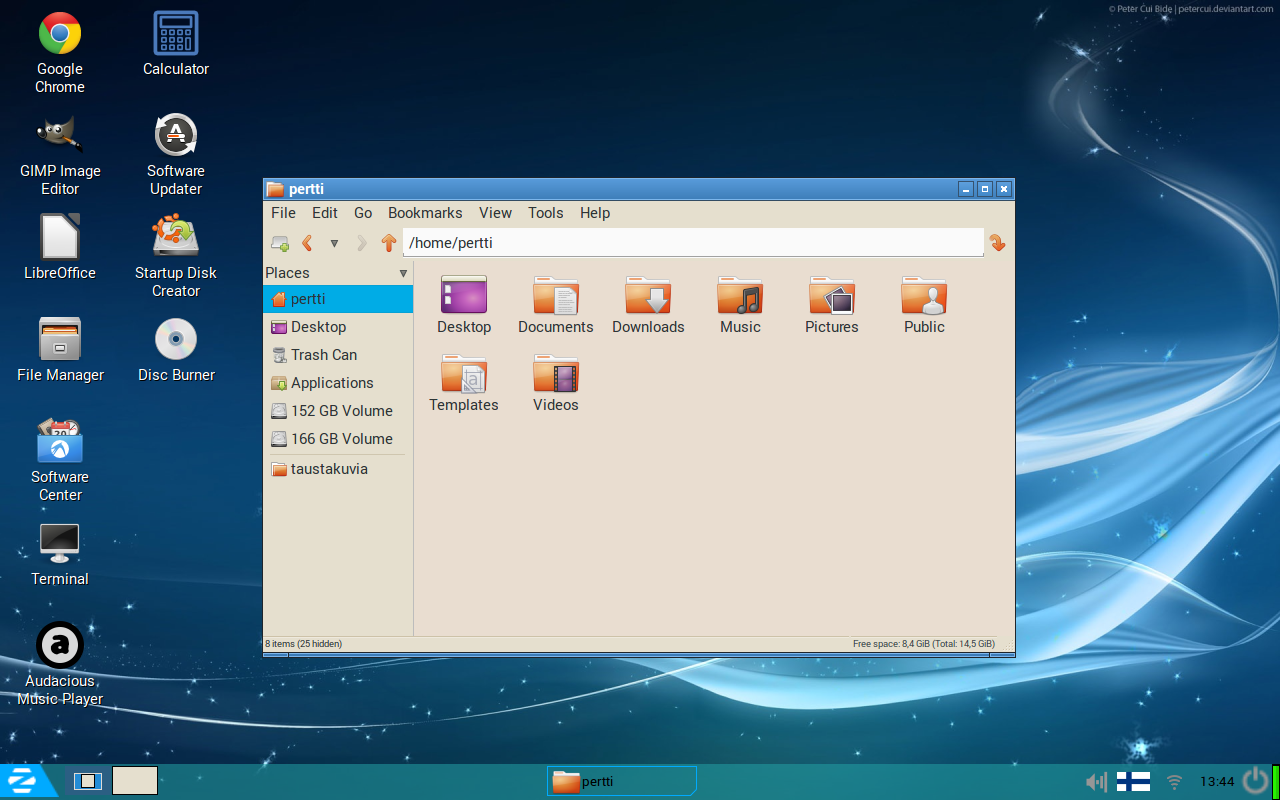Click the volume icon in system tray
The height and width of the screenshot is (800, 1280).
[1096, 782]
